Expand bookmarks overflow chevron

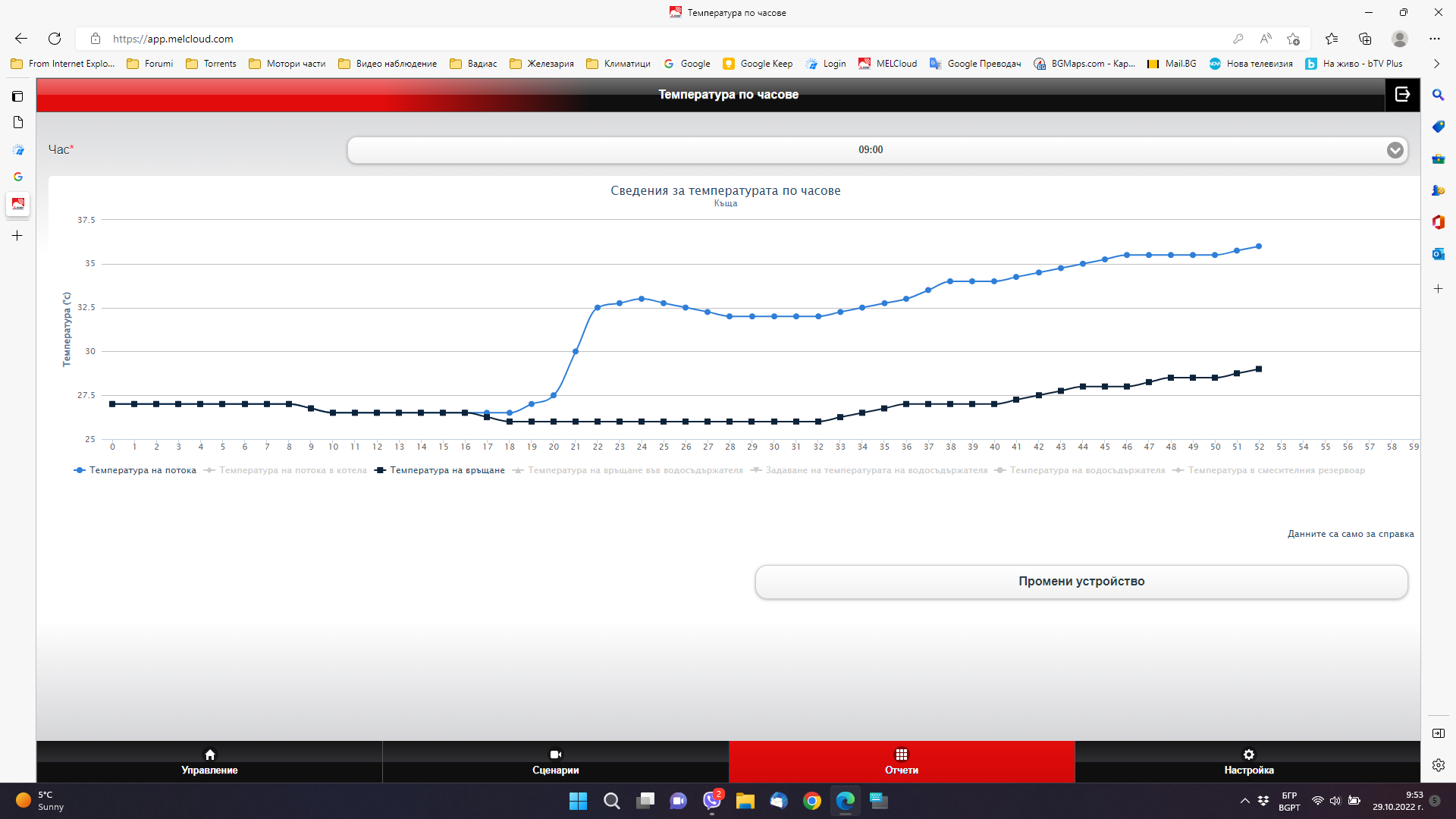(x=1436, y=64)
